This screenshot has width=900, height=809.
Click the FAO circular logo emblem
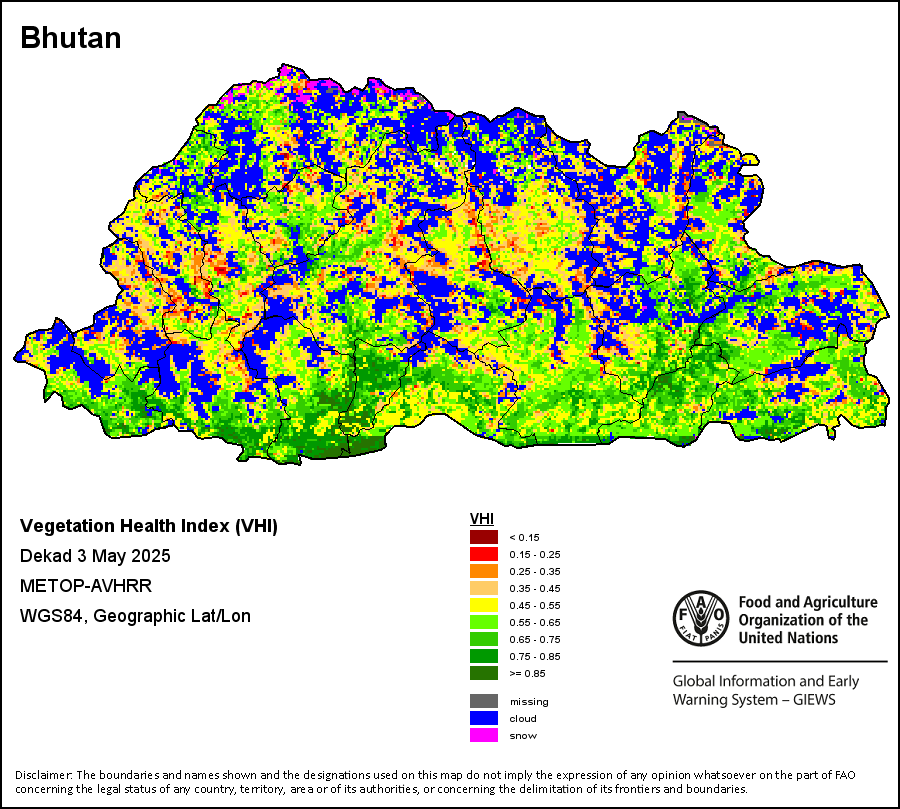point(701,619)
